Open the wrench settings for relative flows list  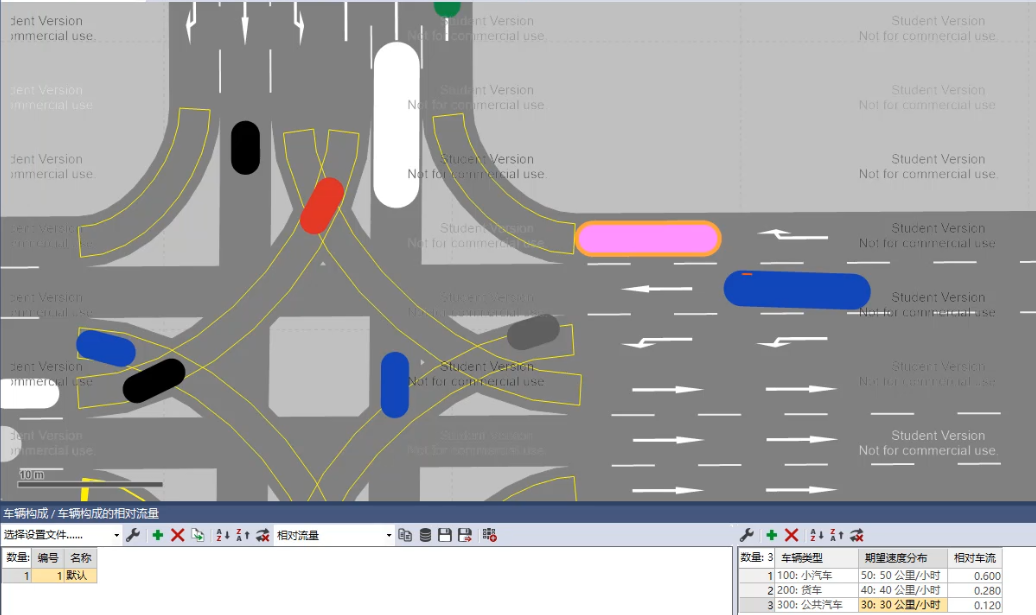747,535
